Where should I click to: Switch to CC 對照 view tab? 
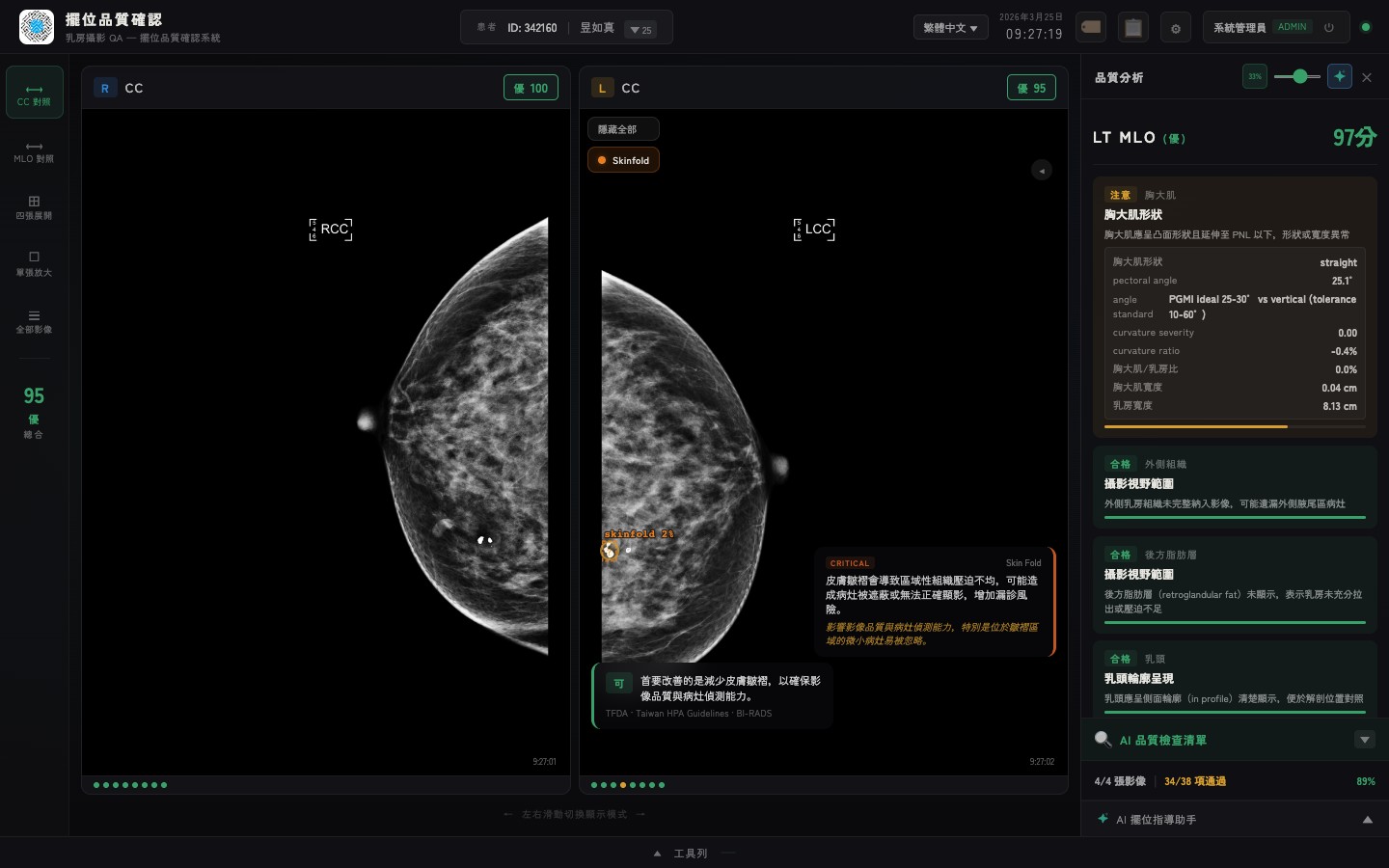(x=34, y=93)
